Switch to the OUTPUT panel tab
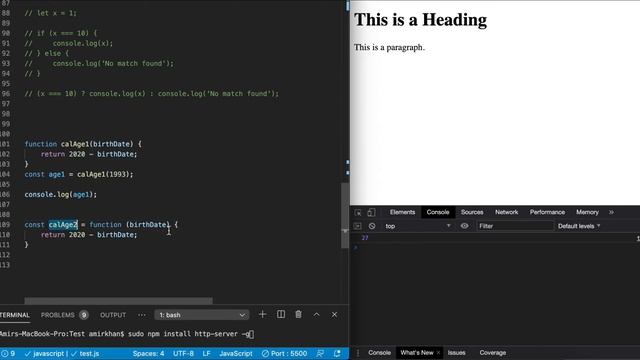This screenshot has height=360, width=640. pos(113,315)
